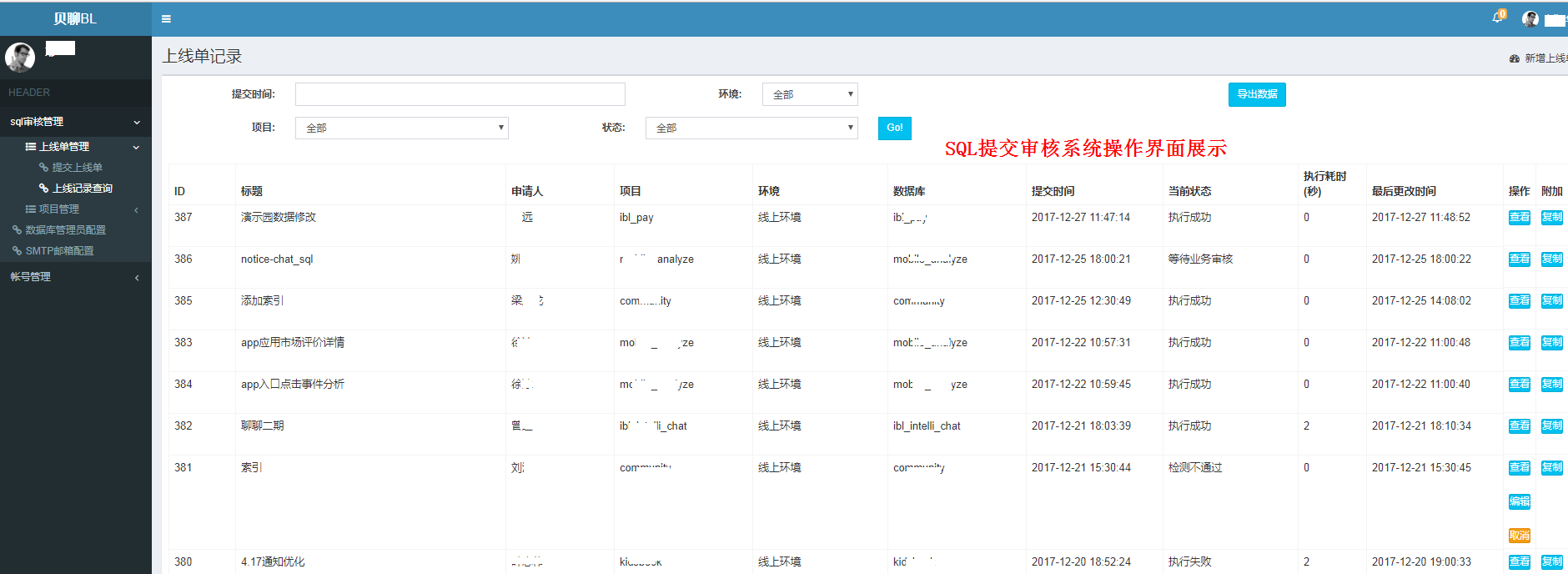Click 复制 button for record 381

coord(1551,468)
